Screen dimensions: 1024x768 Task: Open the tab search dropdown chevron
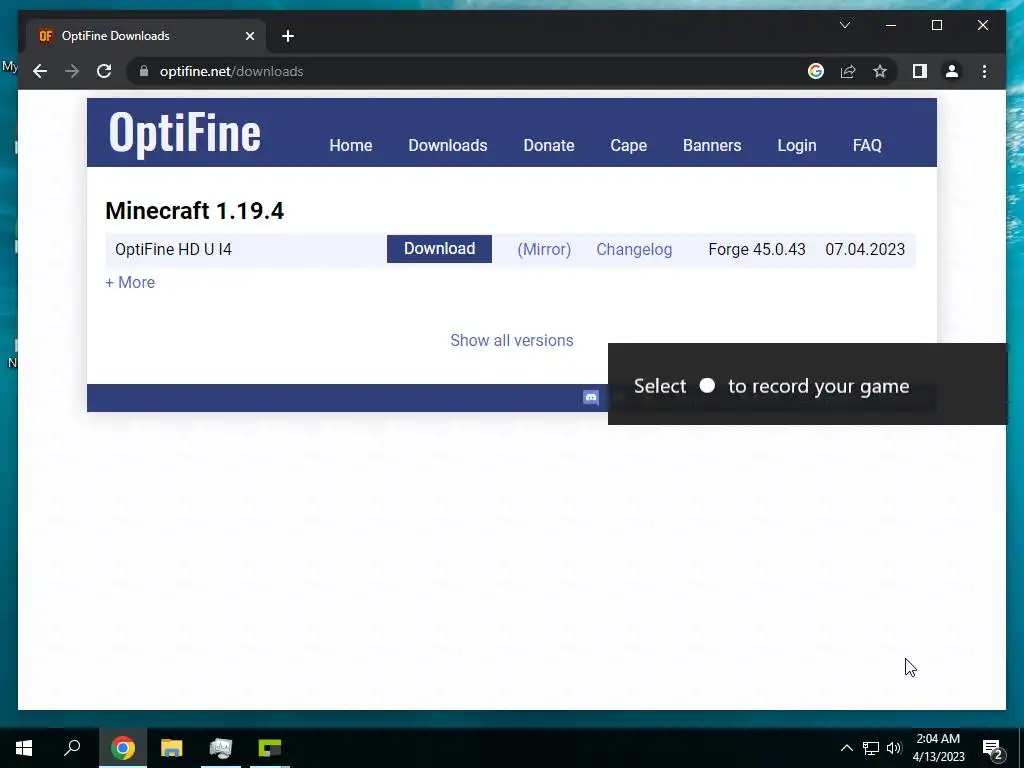click(844, 25)
